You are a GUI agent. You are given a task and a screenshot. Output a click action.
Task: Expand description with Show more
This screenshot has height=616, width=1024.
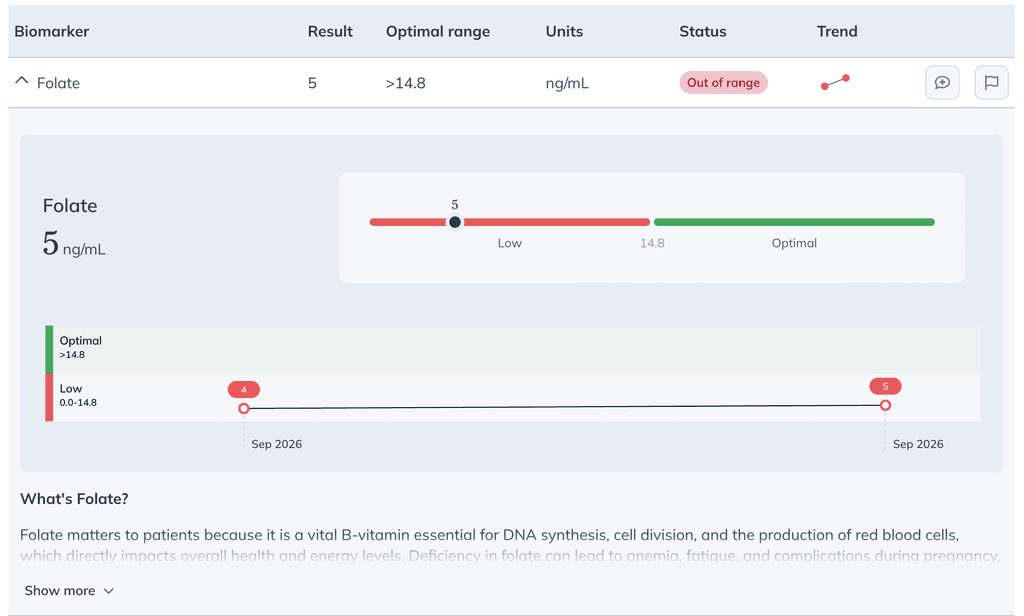(69, 591)
